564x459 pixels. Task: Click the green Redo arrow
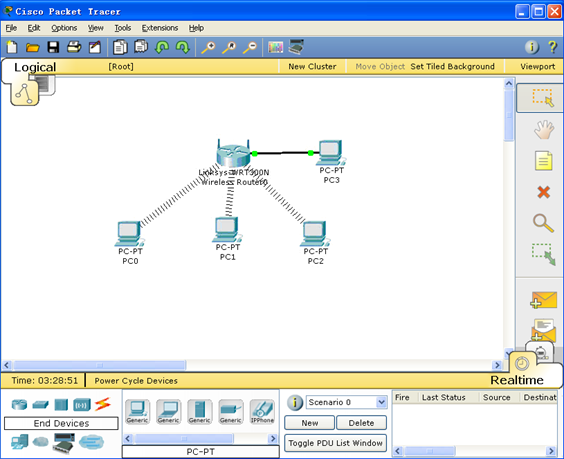pos(183,47)
